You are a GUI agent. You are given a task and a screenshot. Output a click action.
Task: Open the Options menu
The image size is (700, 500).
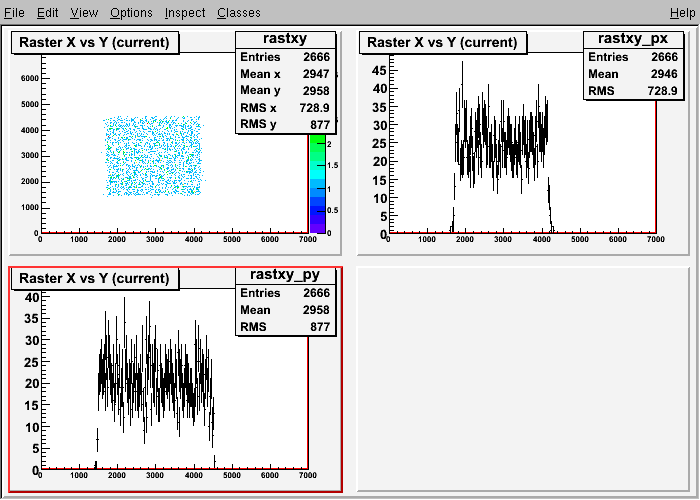(131, 12)
